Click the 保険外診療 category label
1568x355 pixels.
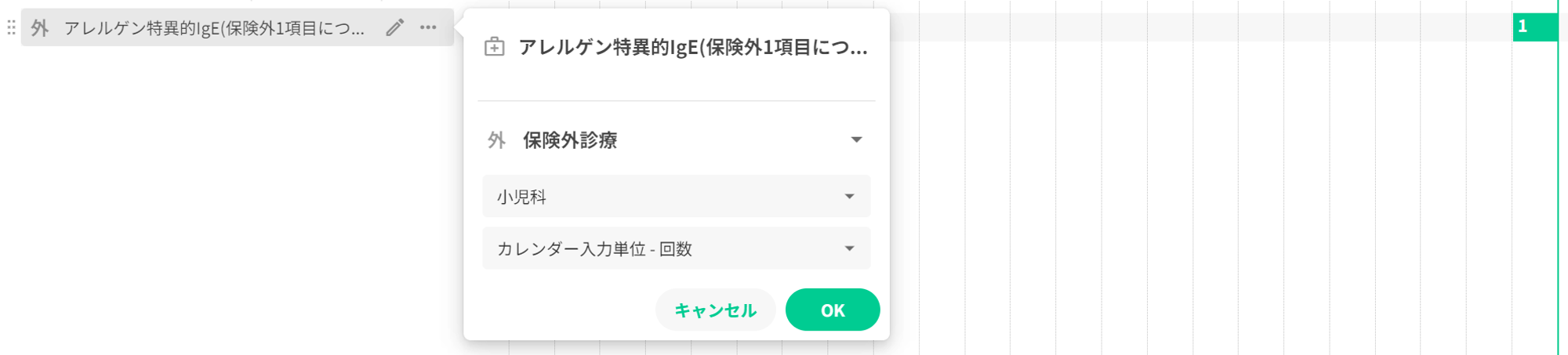click(570, 140)
